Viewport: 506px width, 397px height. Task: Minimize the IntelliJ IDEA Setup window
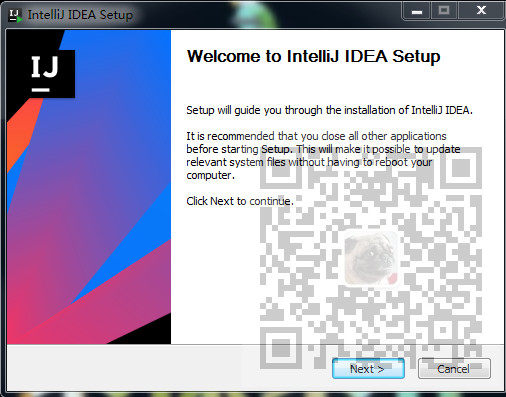click(417, 11)
